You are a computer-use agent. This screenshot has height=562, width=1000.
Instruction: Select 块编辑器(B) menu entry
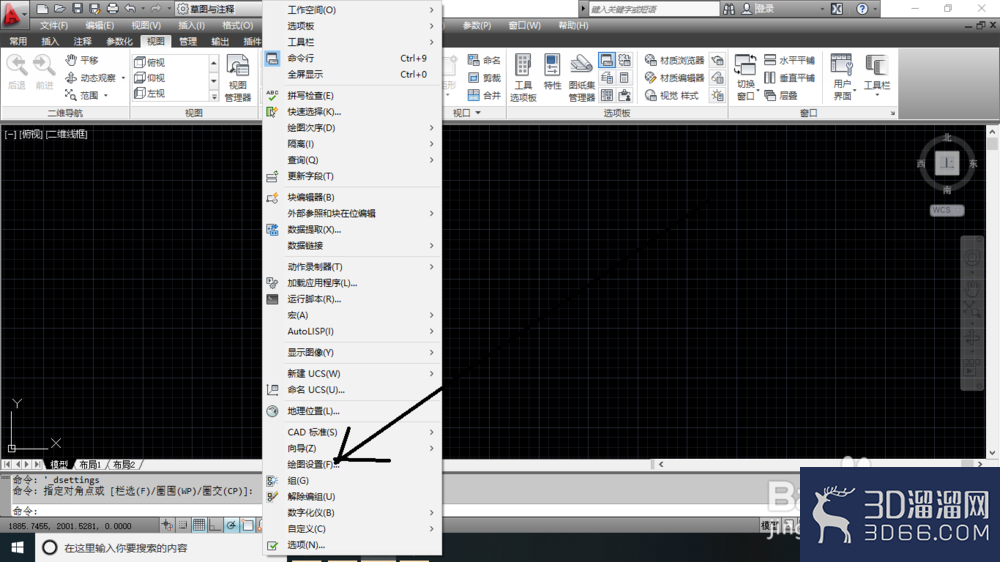point(352,197)
